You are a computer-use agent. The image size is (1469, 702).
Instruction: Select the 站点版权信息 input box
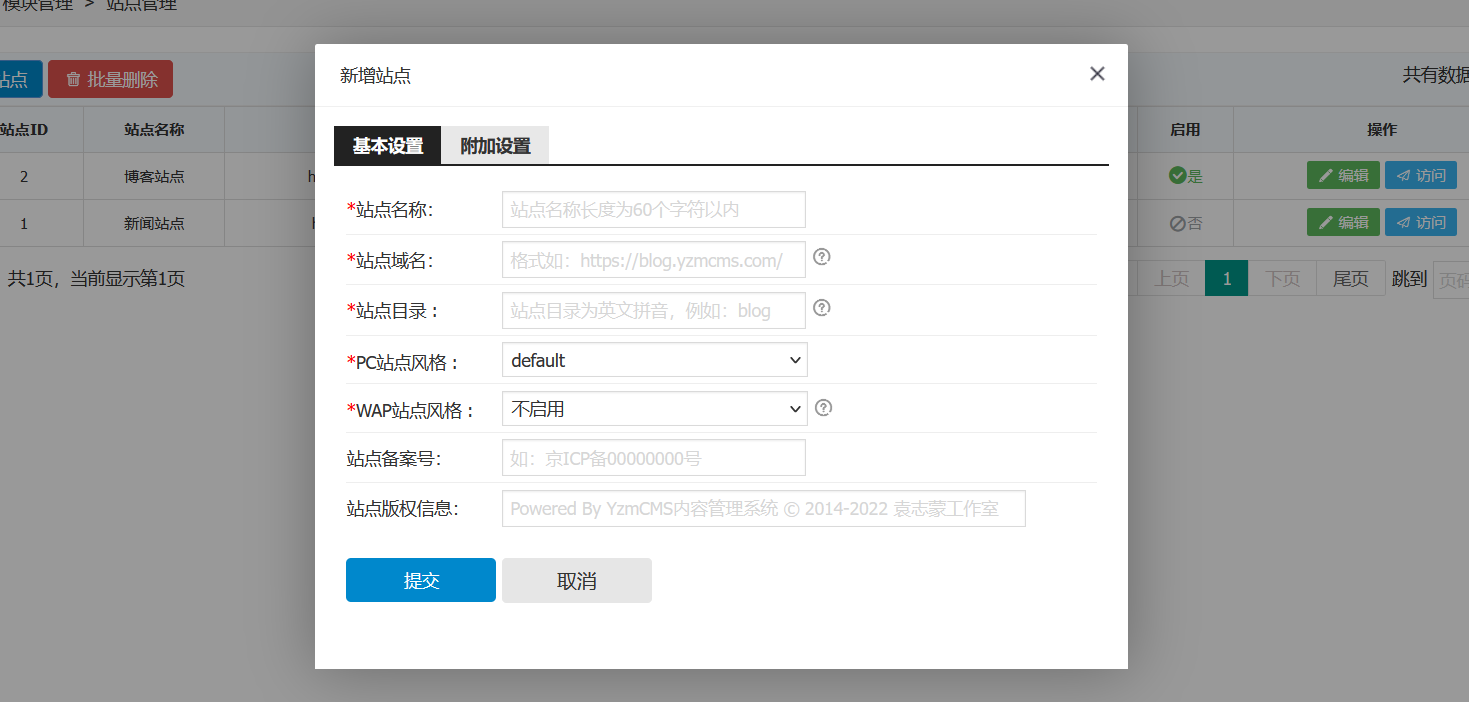(x=763, y=508)
